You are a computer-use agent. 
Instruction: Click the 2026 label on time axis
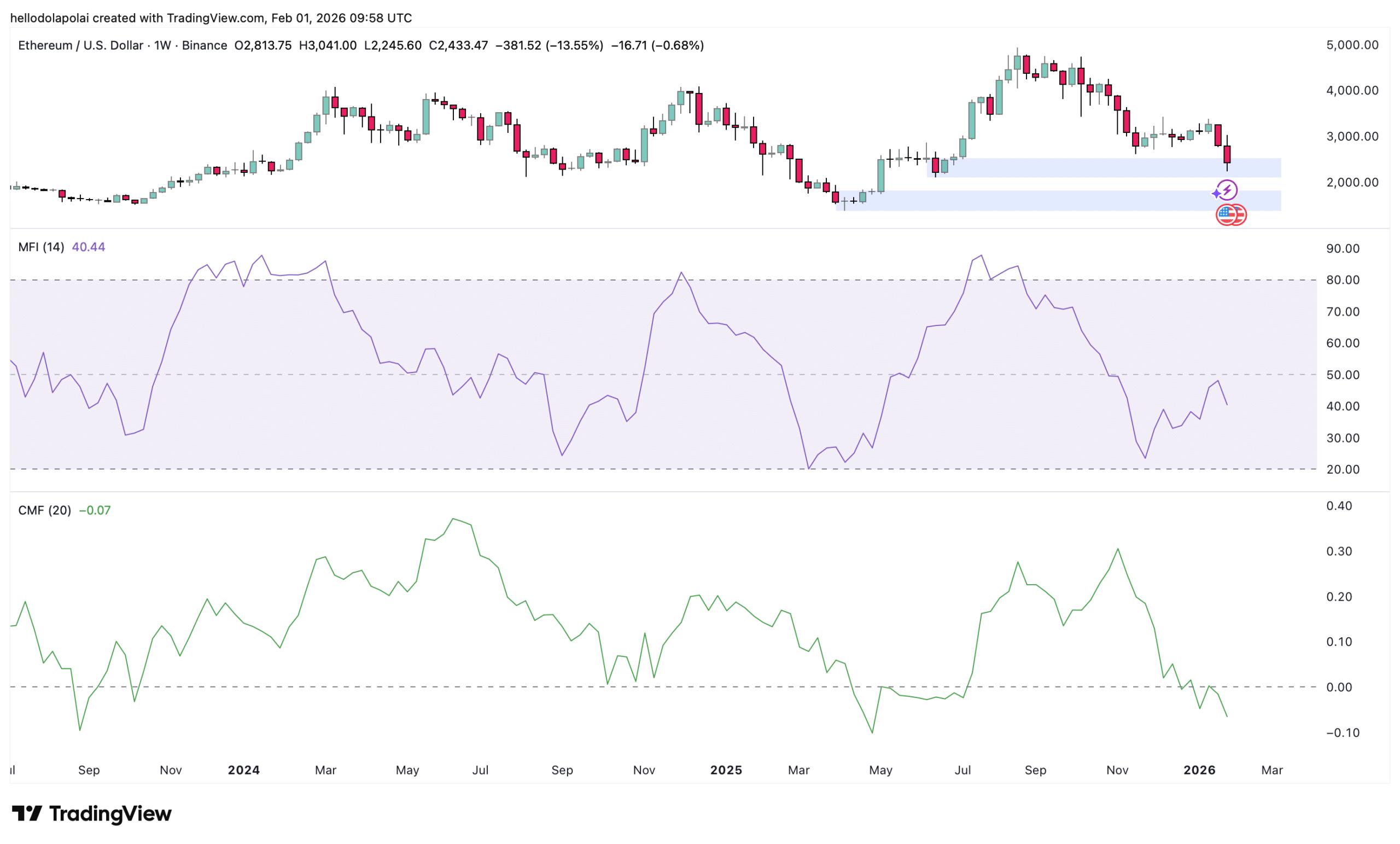click(1199, 770)
